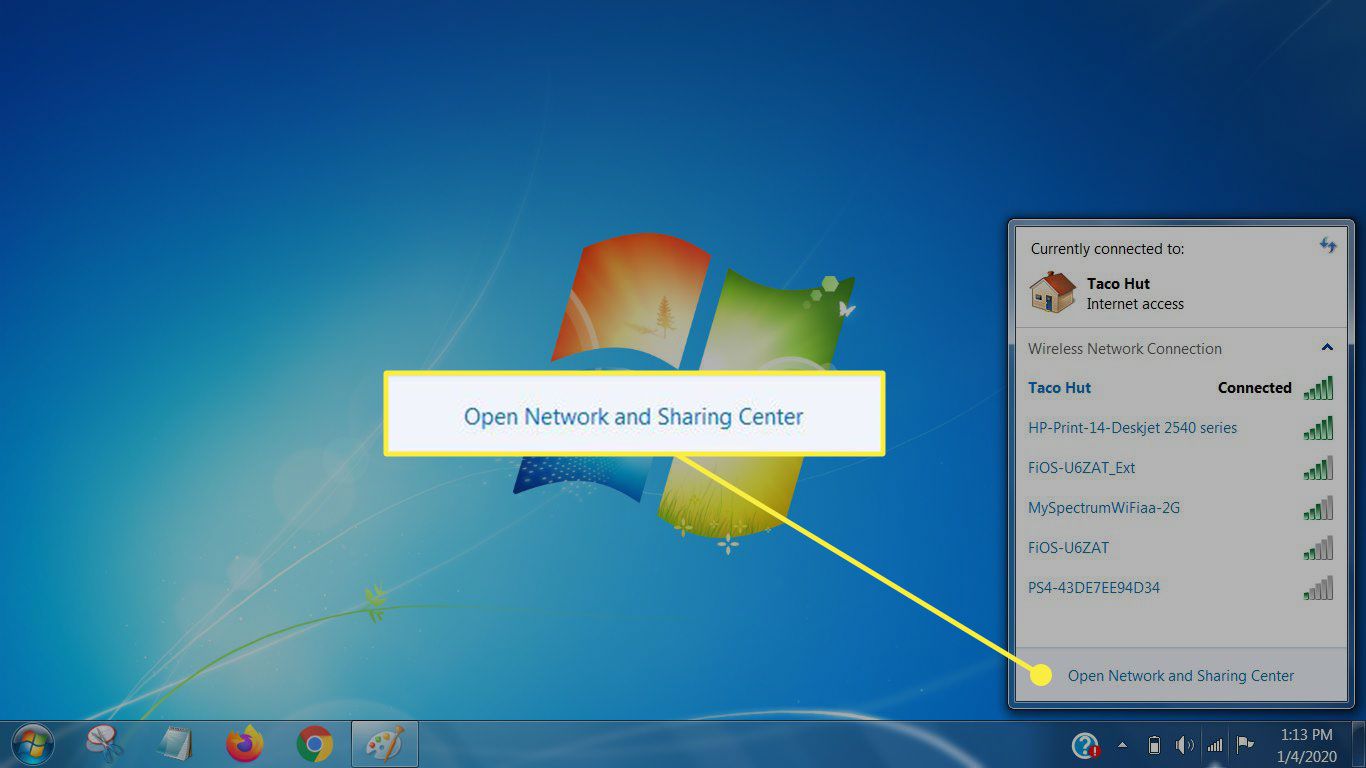
Task: Open Network and Sharing Center link in panel
Action: click(1181, 676)
